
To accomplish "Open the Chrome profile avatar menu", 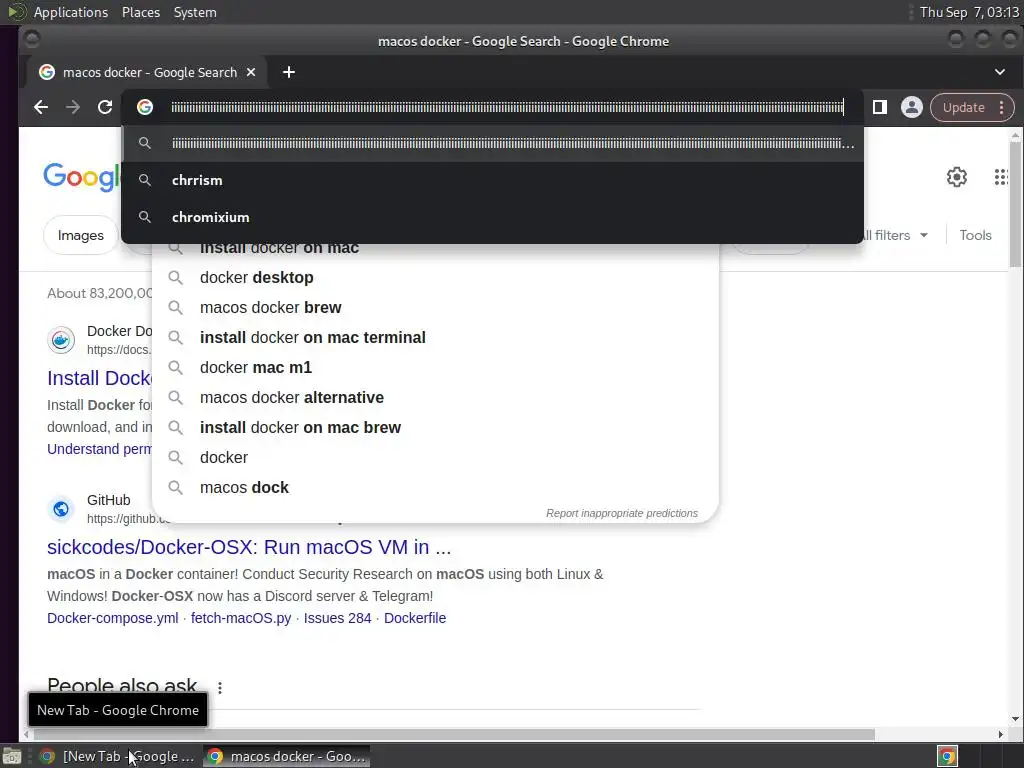I will [x=912, y=107].
